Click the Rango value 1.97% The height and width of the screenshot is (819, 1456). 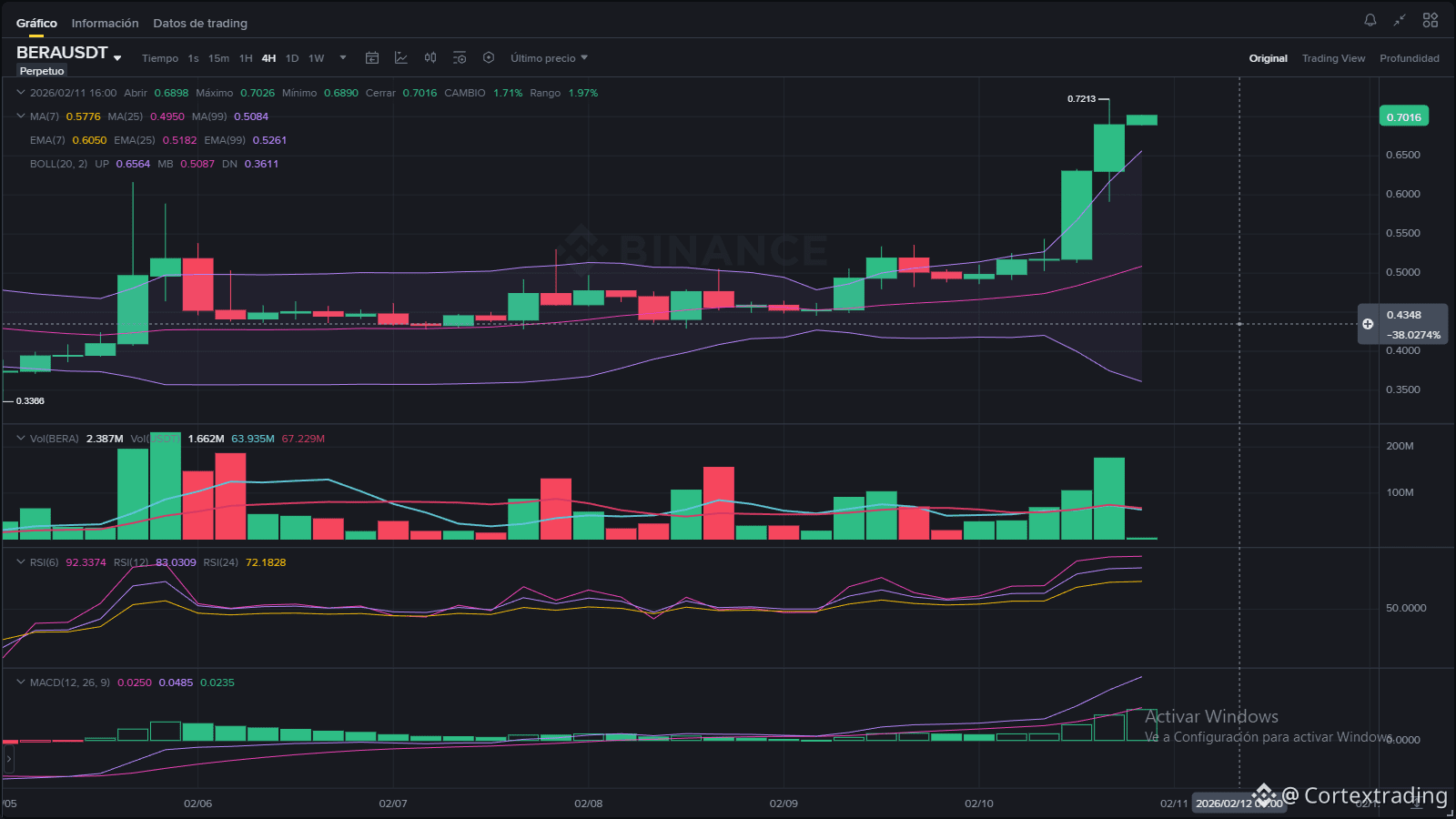click(583, 93)
